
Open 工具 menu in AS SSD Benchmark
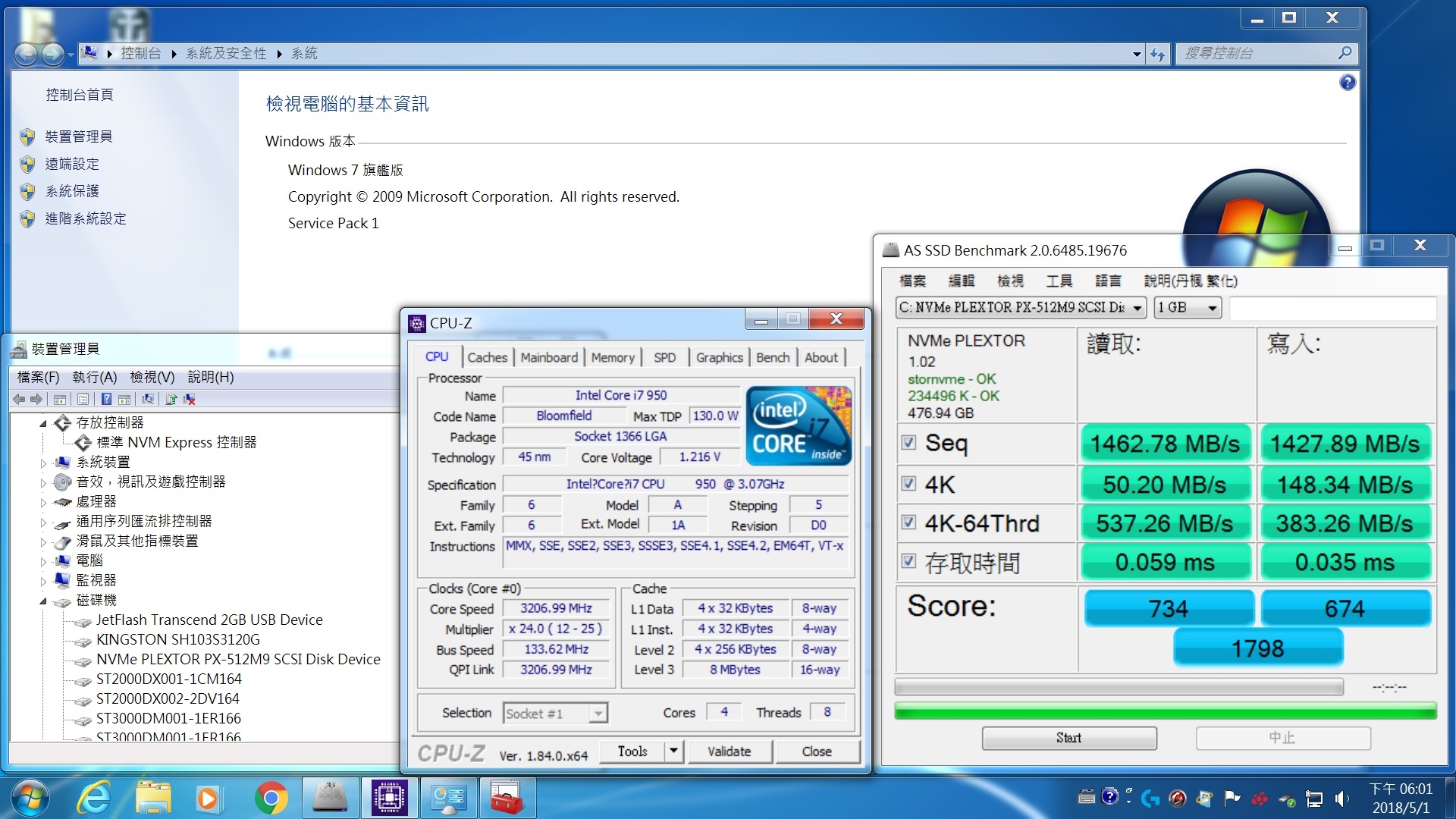coord(1059,281)
